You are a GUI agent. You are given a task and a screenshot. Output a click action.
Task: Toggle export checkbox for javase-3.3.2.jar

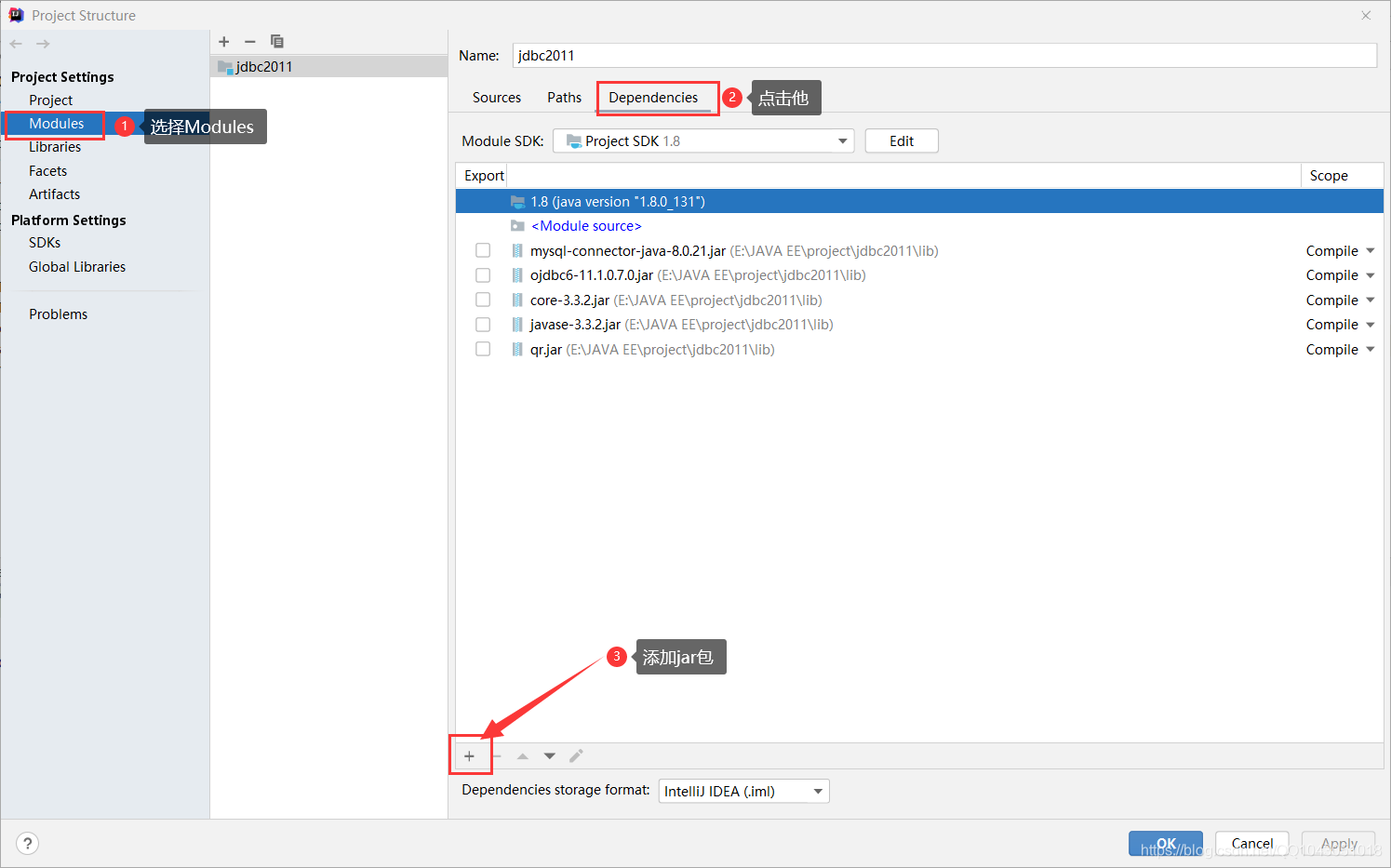point(483,325)
